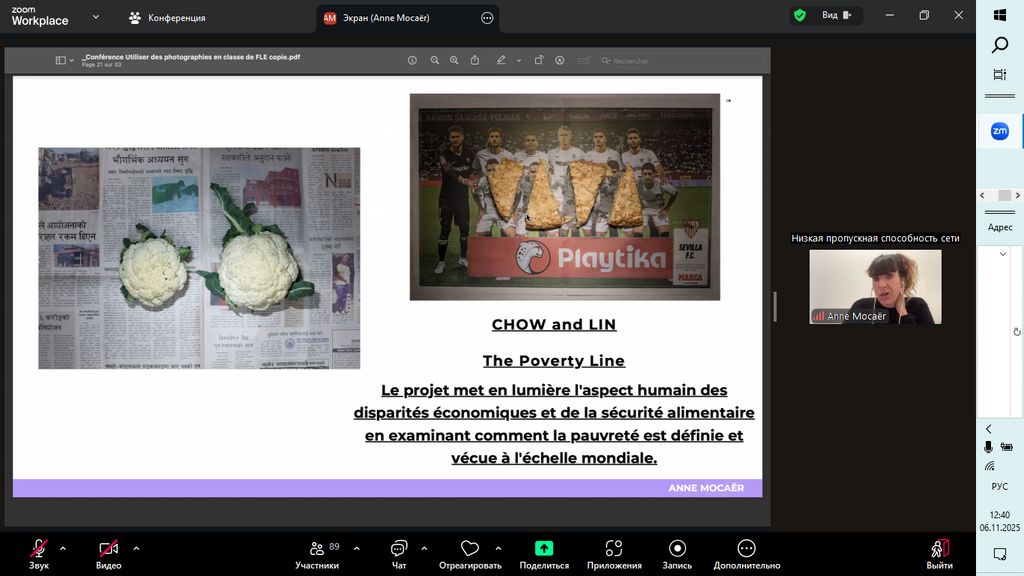The height and width of the screenshot is (576, 1024).
Task: Open the ellipsis options on the Экран tab
Action: click(487, 18)
